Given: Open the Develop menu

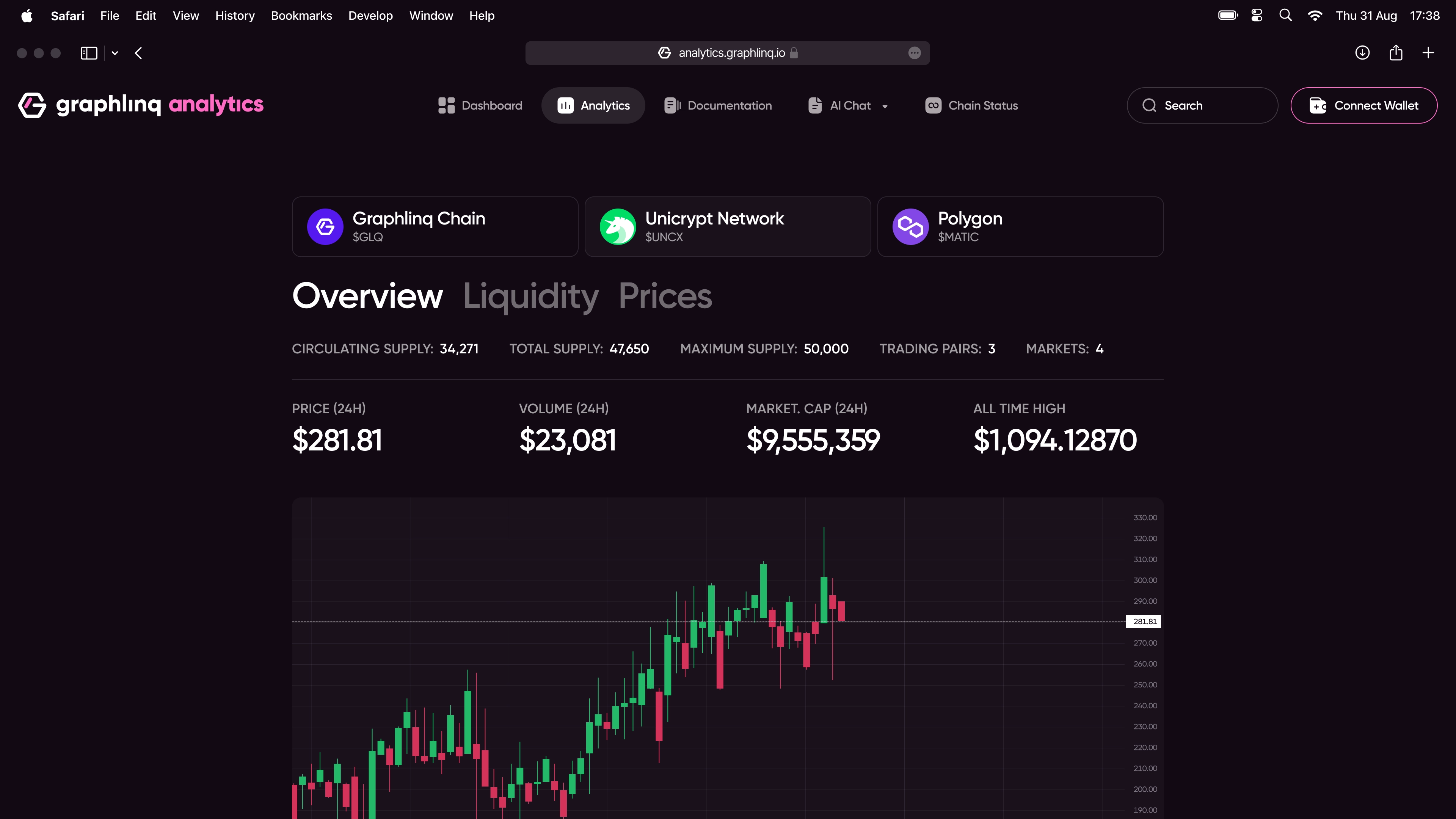Looking at the screenshot, I should point(370,15).
